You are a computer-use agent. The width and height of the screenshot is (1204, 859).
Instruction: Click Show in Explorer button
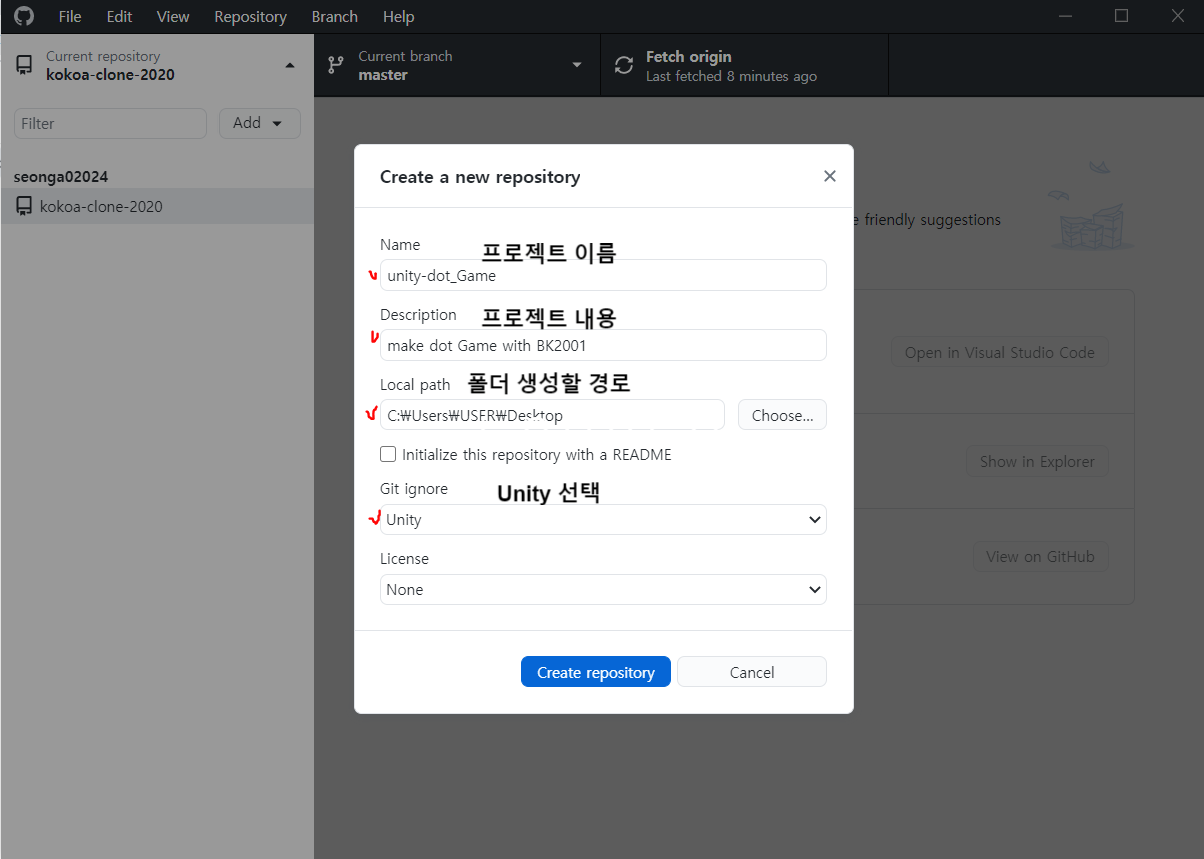(1037, 462)
